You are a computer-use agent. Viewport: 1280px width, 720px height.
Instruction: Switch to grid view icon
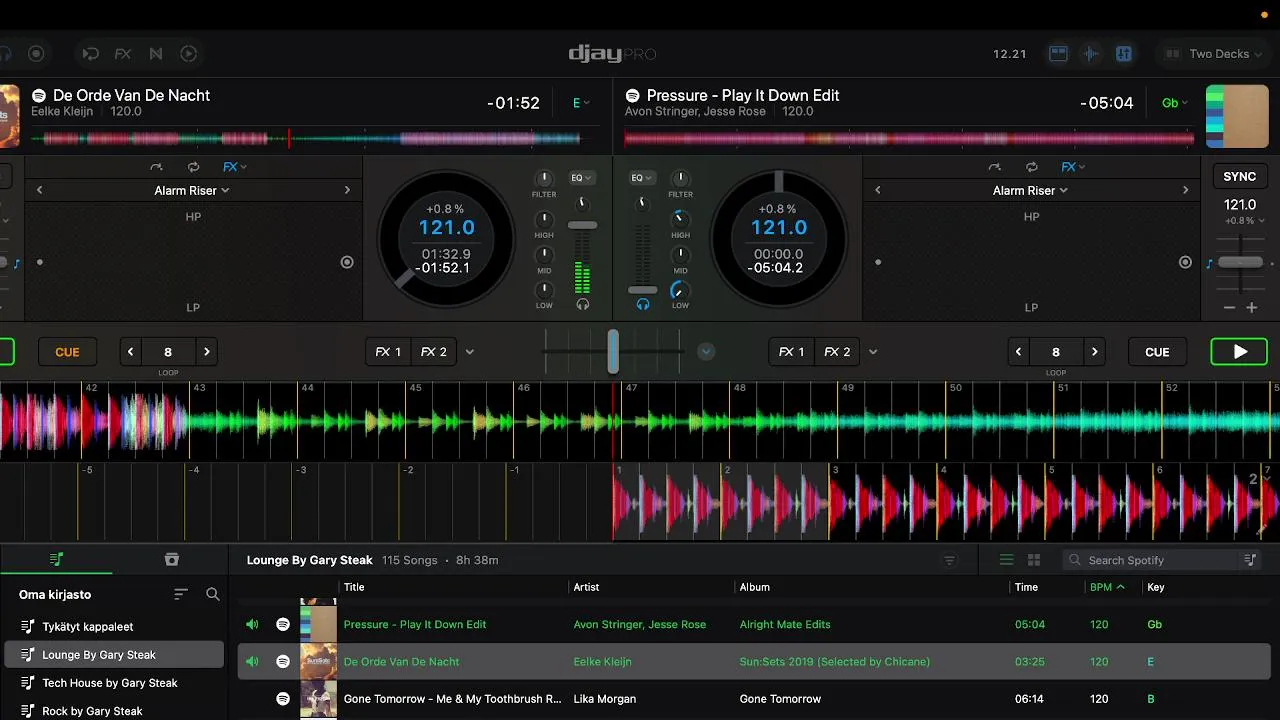coord(1034,560)
